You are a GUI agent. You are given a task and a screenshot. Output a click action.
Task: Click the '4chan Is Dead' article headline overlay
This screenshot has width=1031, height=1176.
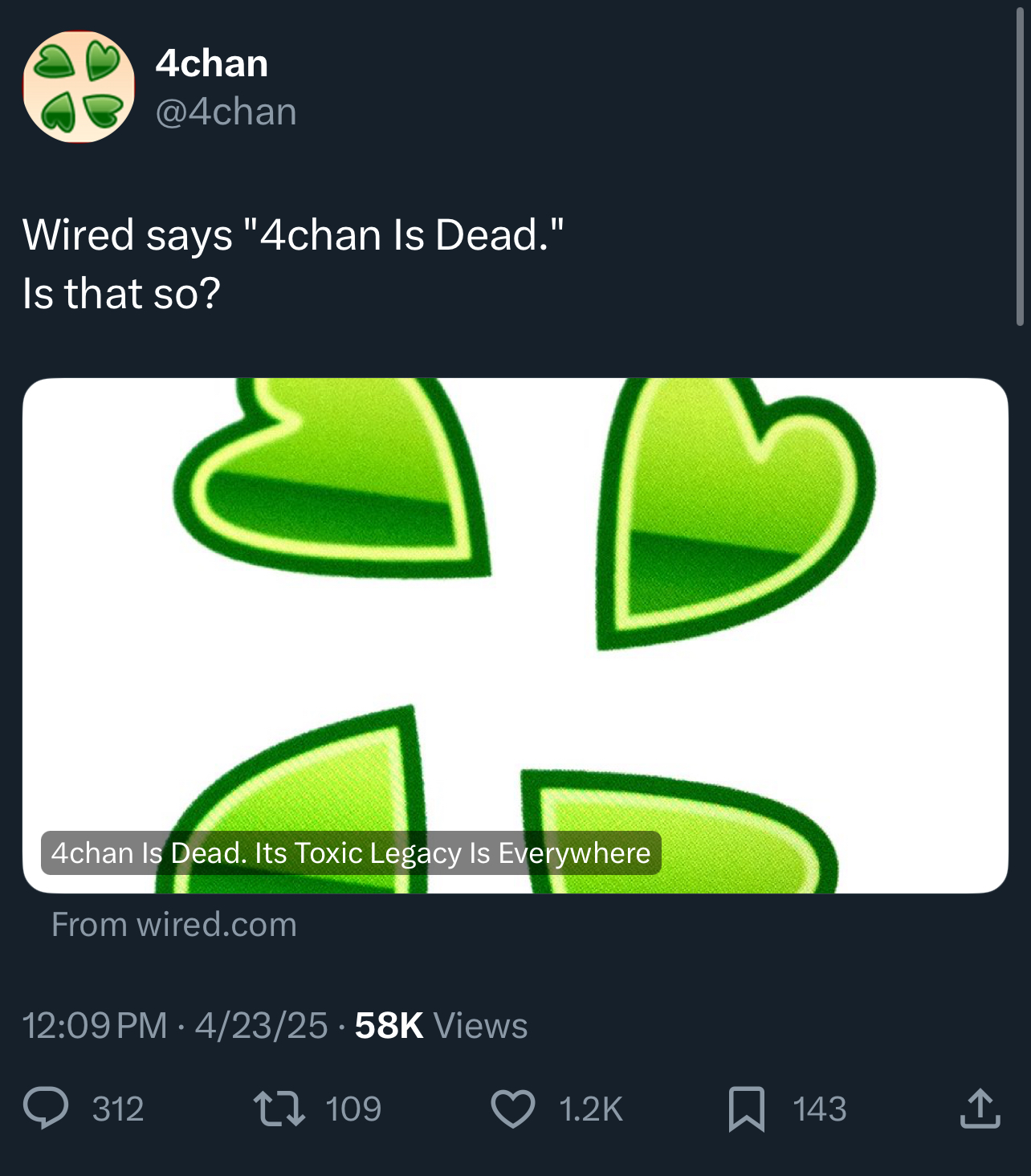pos(351,852)
